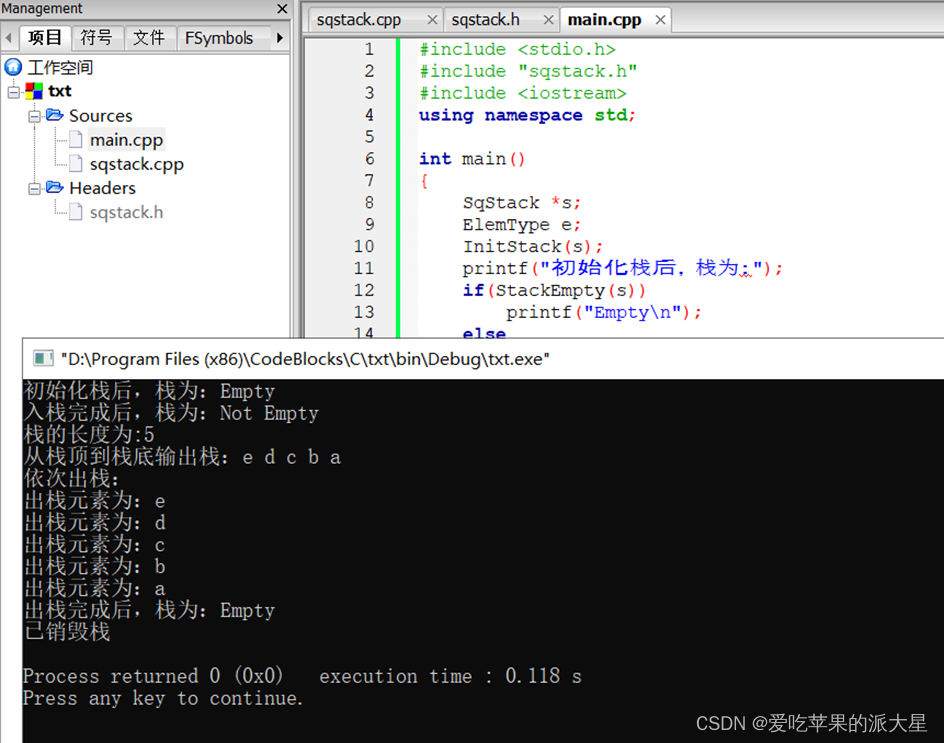Click console window icon in title bar
Screen dimensions: 944x743
43,359
